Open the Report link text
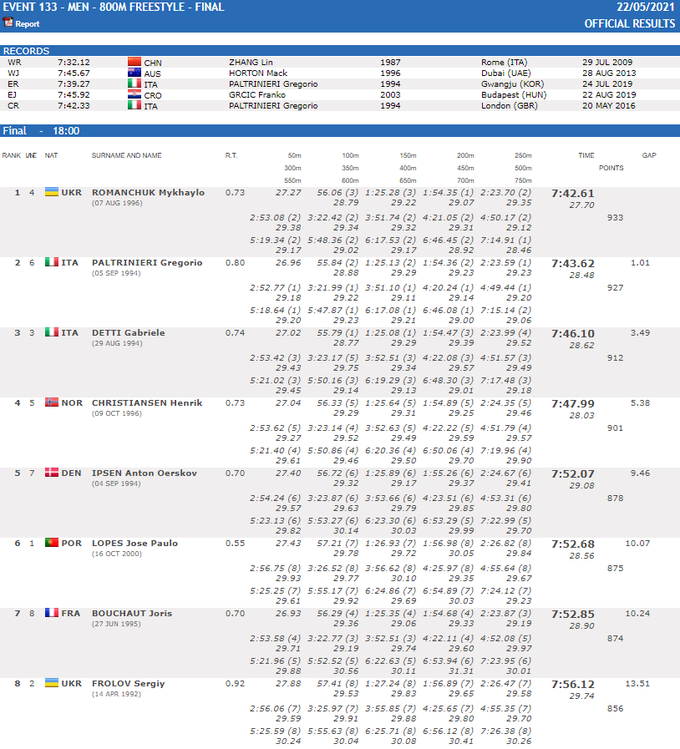Screen dimensions: 680x749 click(27, 23)
